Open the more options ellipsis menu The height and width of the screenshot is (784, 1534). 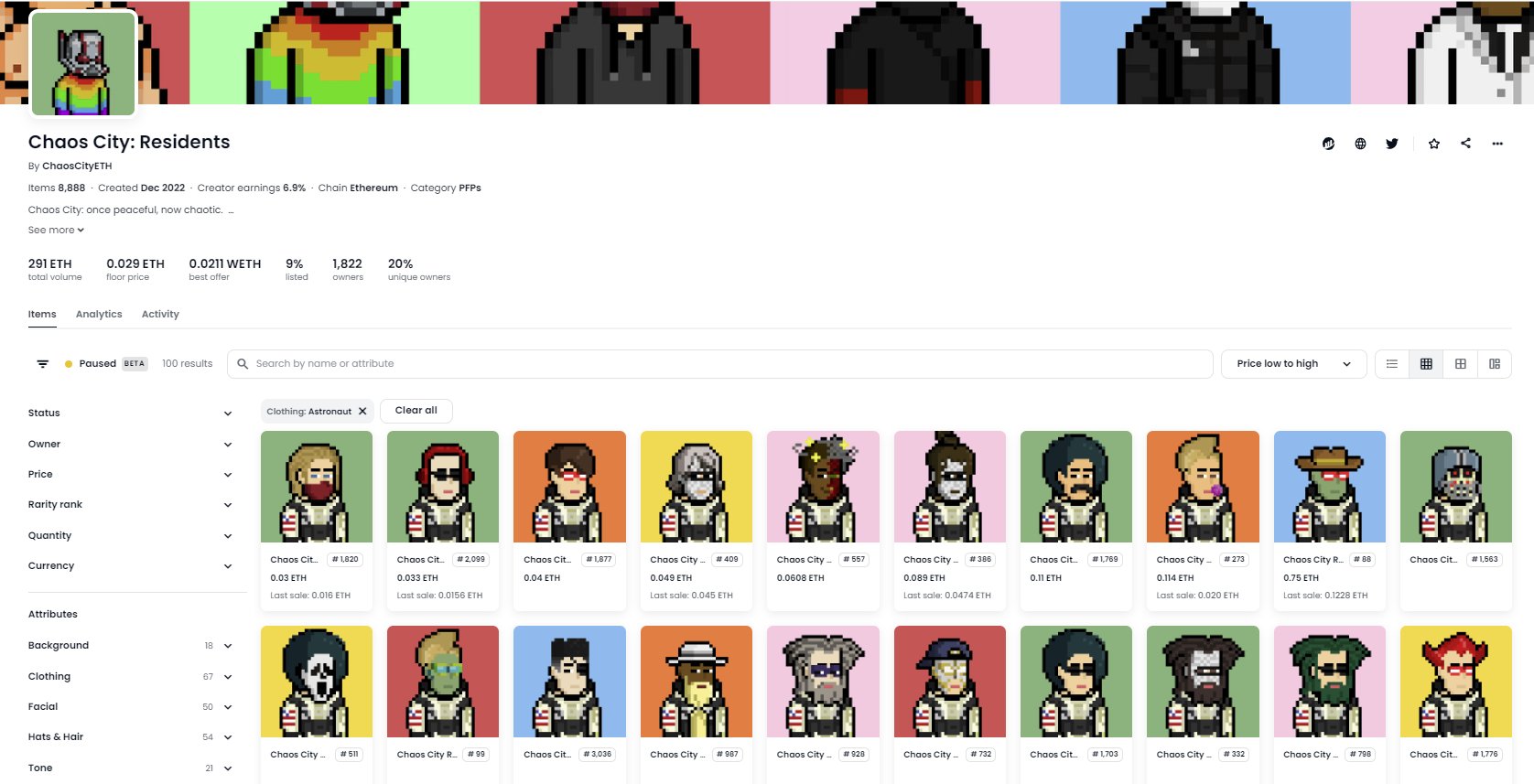(1497, 144)
